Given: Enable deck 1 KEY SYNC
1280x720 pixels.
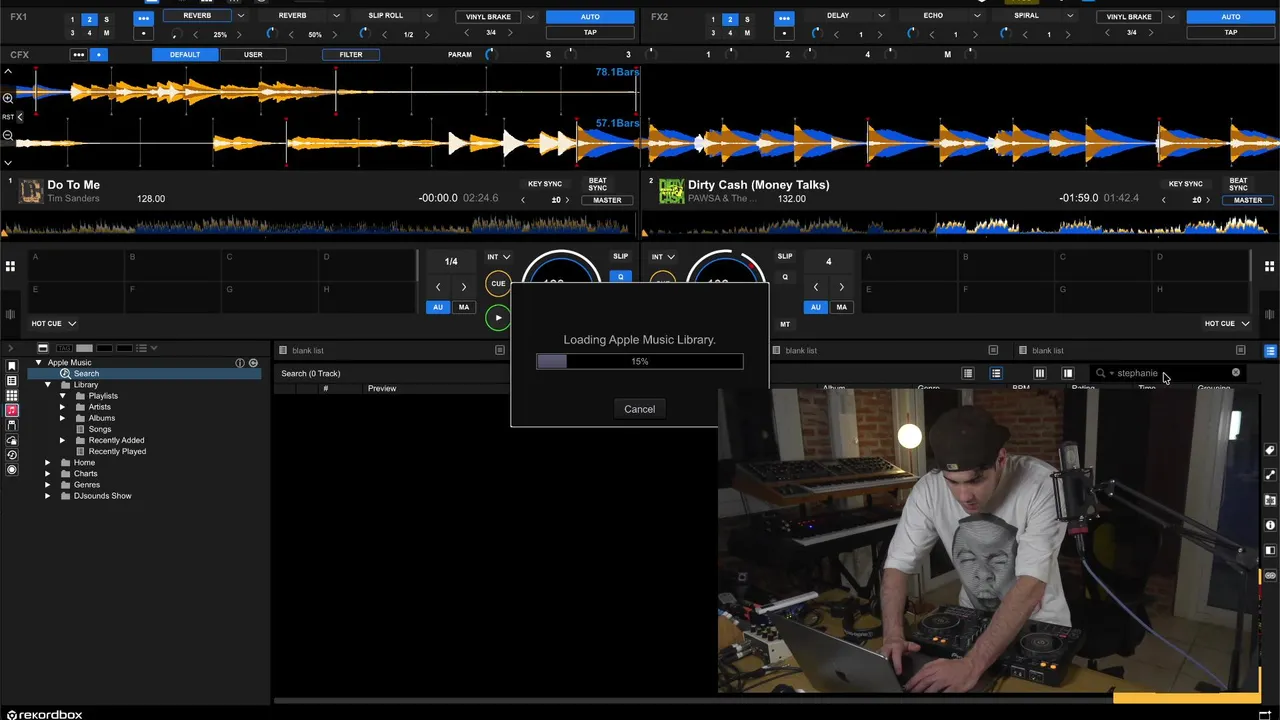Looking at the screenshot, I should (545, 184).
